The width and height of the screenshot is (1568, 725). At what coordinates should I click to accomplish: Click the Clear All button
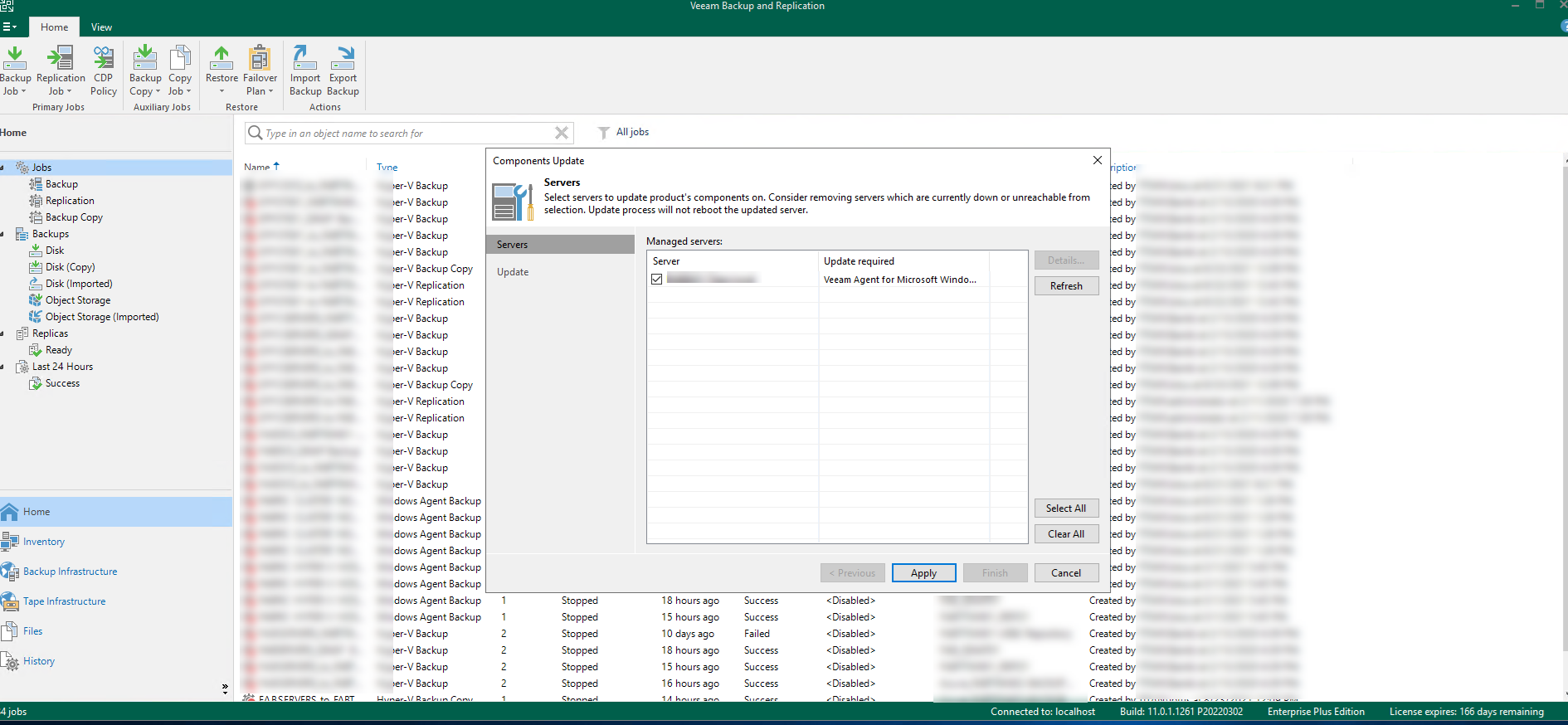1066,534
